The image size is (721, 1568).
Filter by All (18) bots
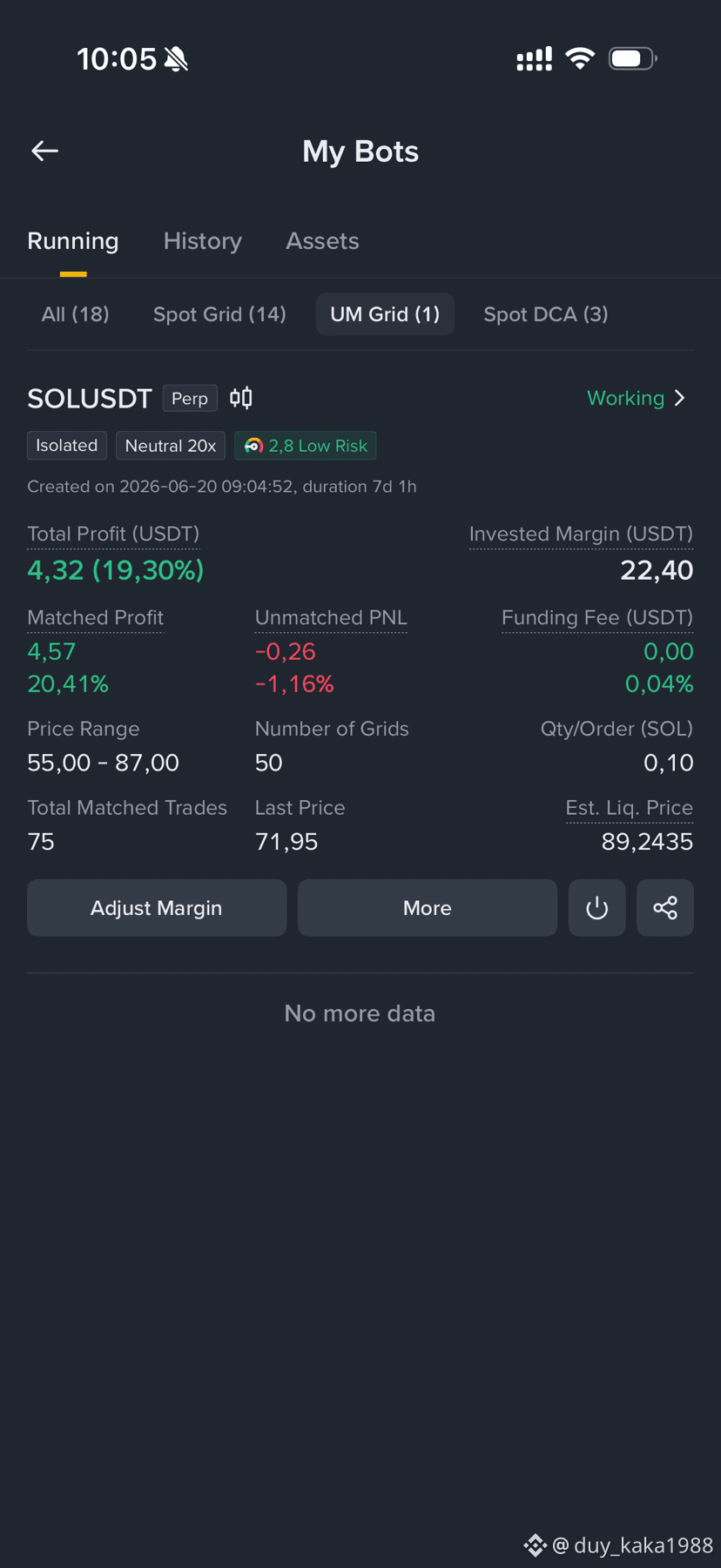click(76, 314)
